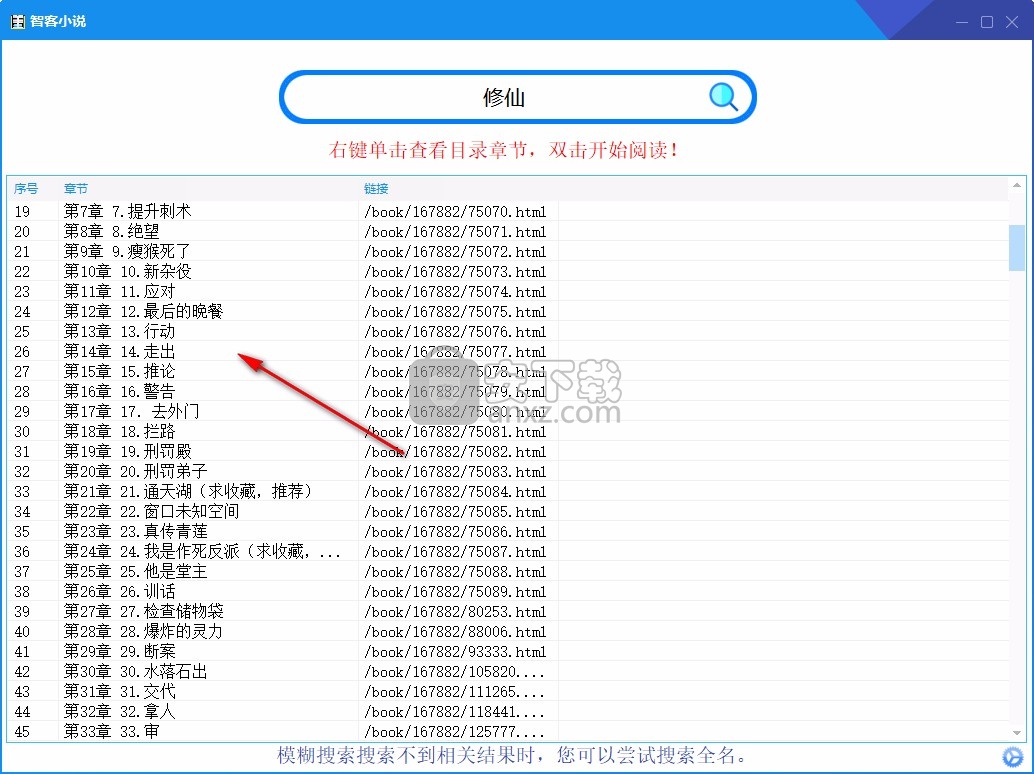Click link /book/167882/111265....
The image size is (1034, 774).
click(x=454, y=692)
